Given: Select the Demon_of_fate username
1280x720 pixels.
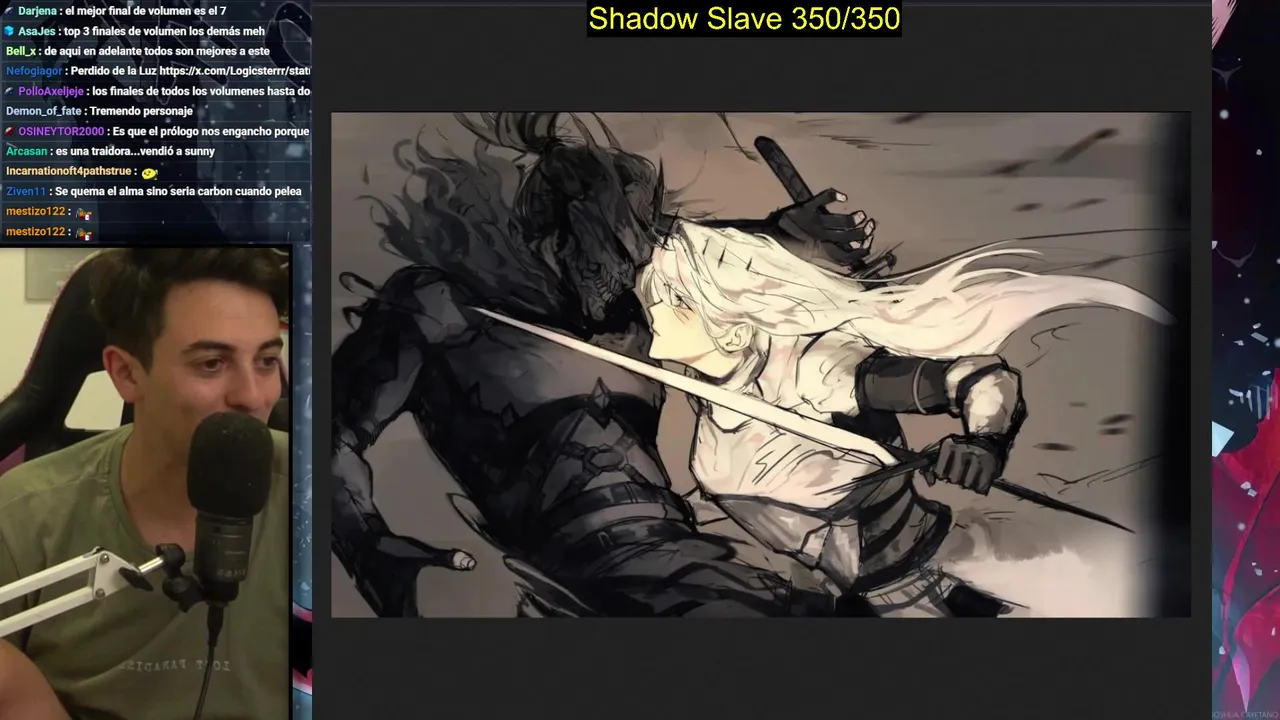Looking at the screenshot, I should click(x=43, y=111).
